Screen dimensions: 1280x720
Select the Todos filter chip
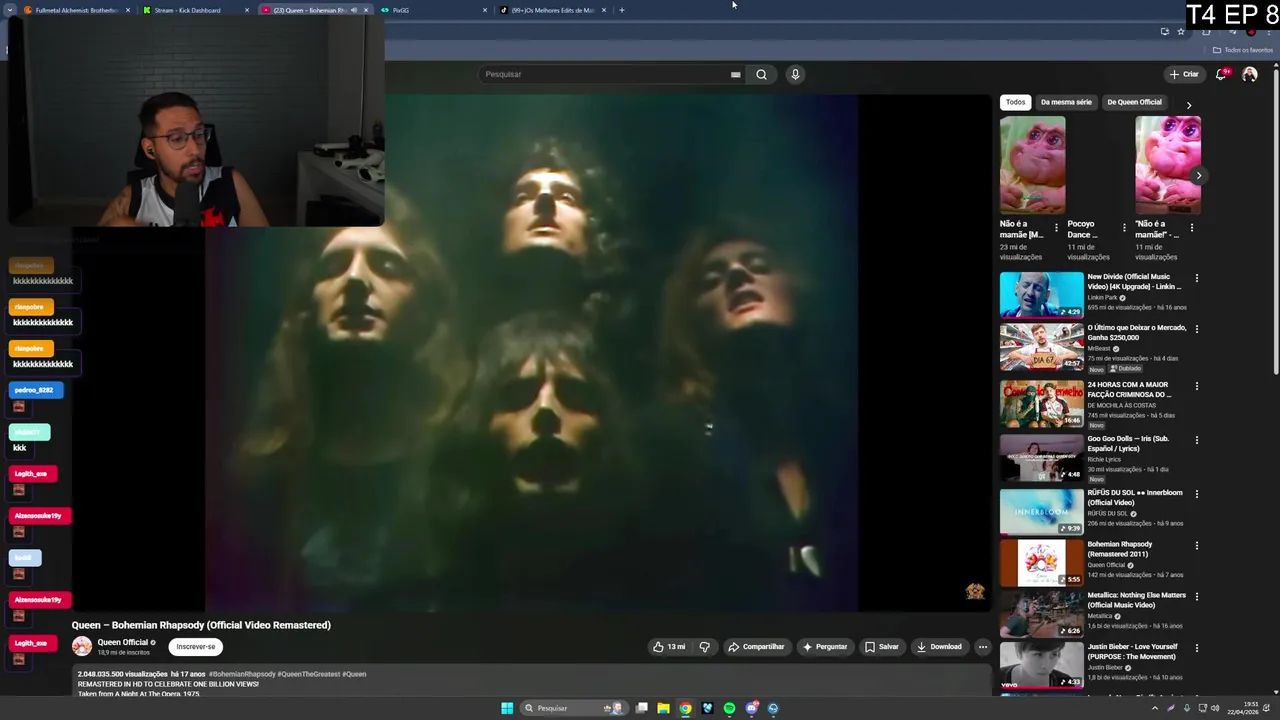point(1015,102)
